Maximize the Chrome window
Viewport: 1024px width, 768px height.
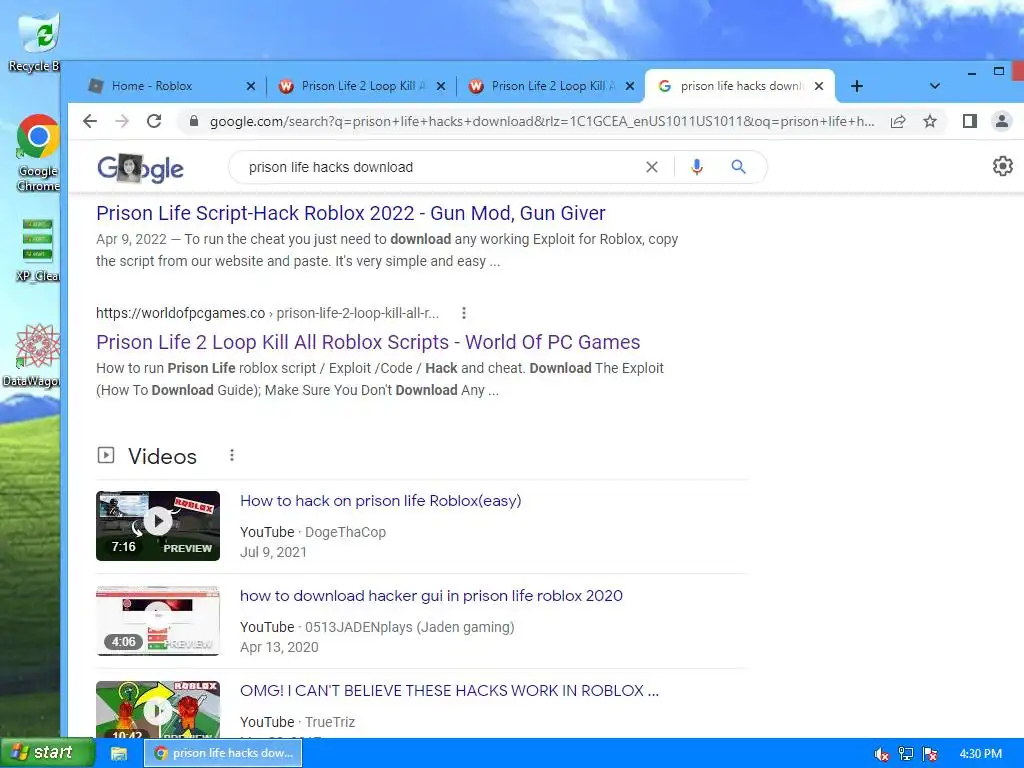coord(999,71)
